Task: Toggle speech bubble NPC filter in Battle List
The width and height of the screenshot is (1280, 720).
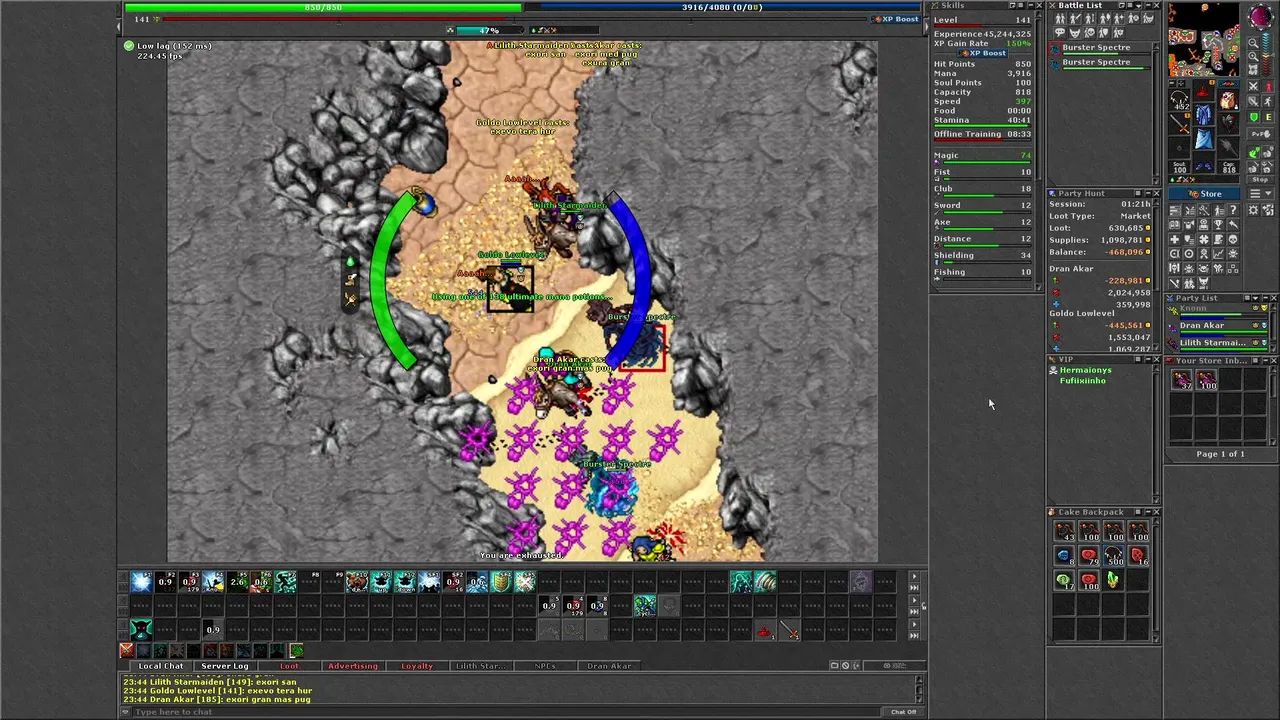Action: [x=1060, y=32]
